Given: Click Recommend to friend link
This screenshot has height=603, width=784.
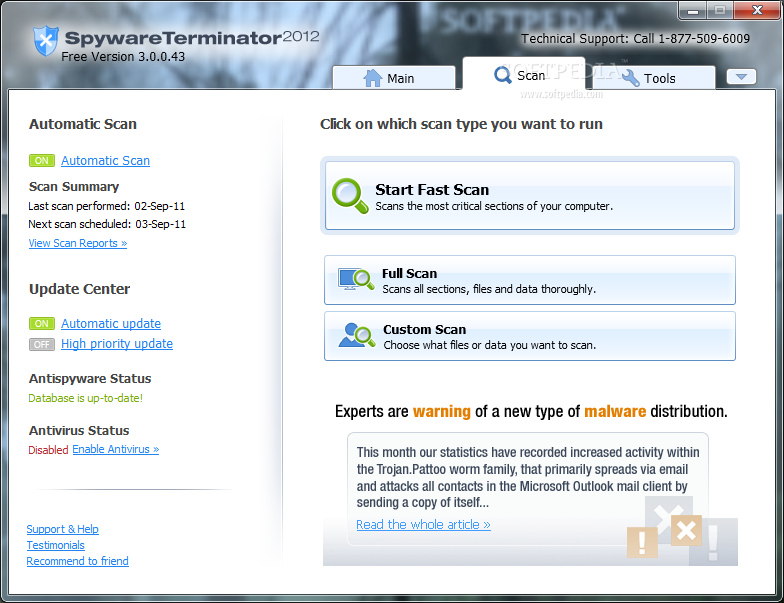Looking at the screenshot, I should tap(78, 561).
